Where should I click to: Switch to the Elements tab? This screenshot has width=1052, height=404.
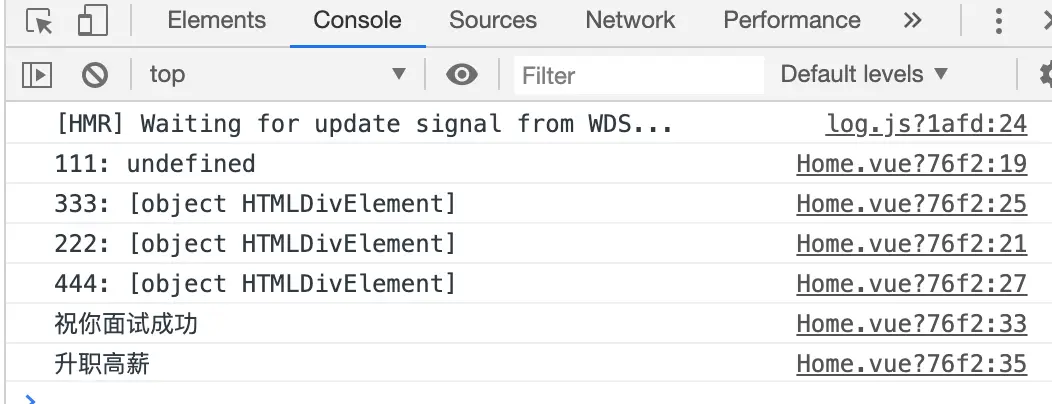pos(217,20)
